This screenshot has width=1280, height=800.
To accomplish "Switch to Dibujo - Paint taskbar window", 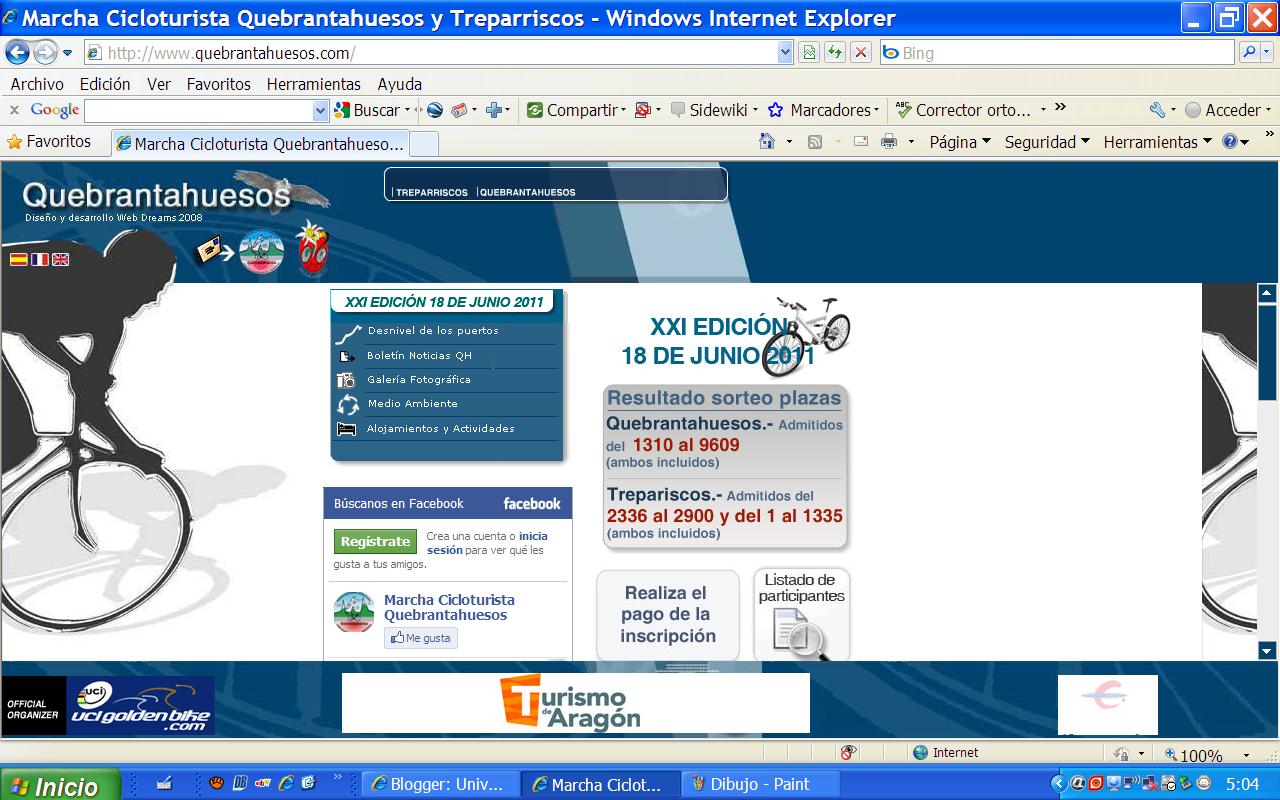I will (x=761, y=784).
